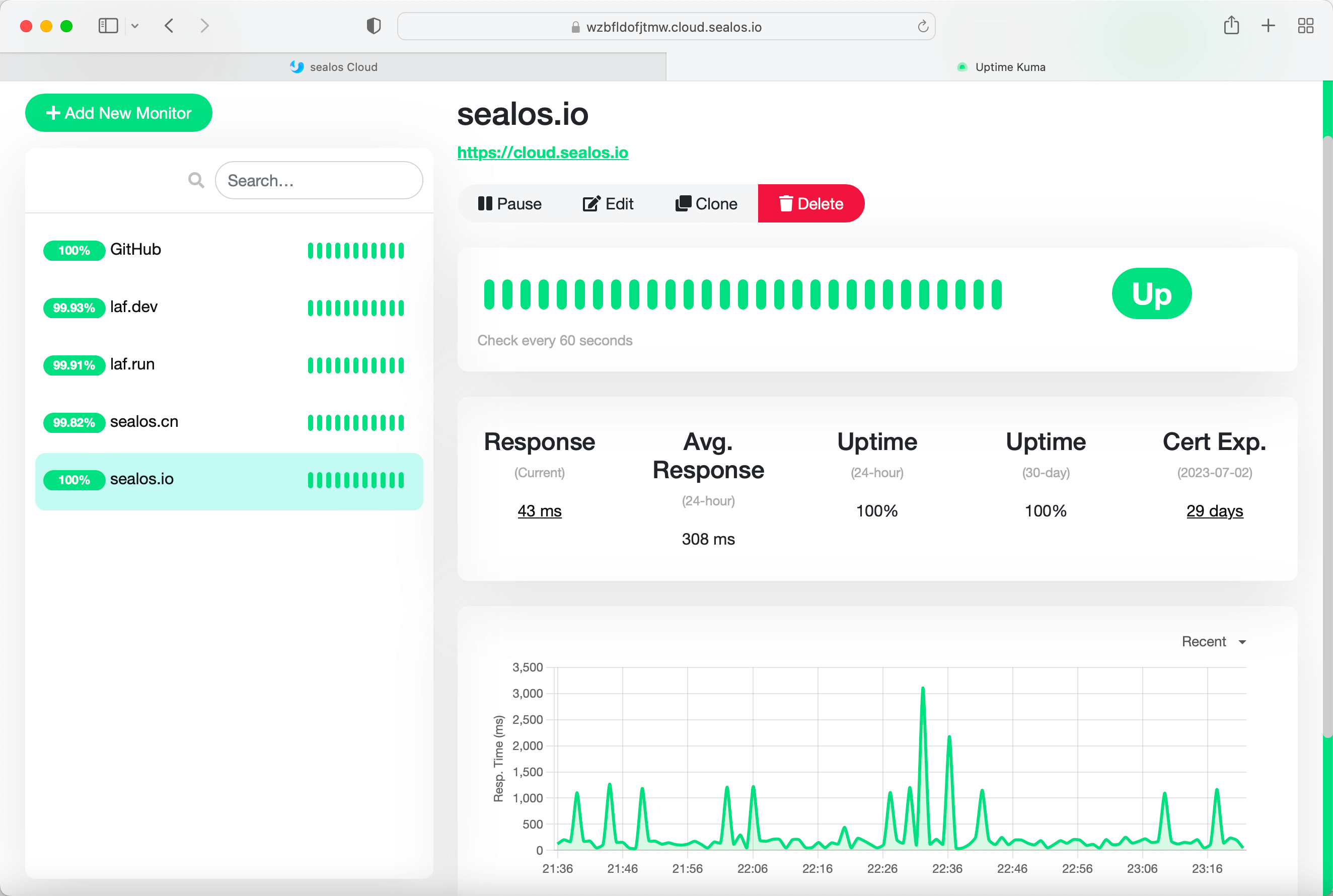Click the 99.91% uptime badge
Viewport: 1333px width, 896px height.
coord(75,365)
